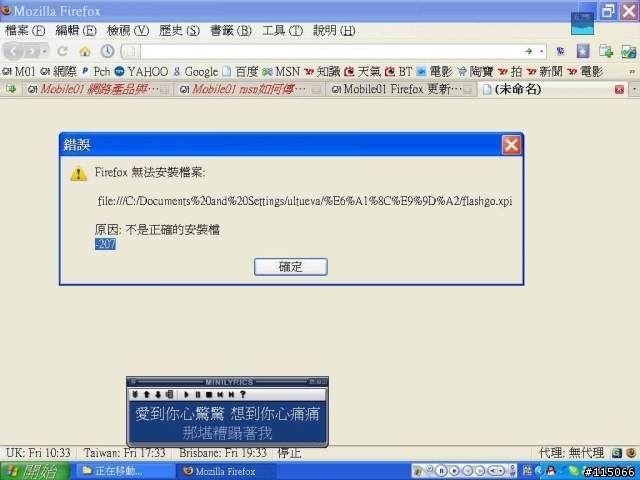Viewport: 640px width, 480px height.
Task: Open the 編輯 (E) menu
Action: pos(76,31)
